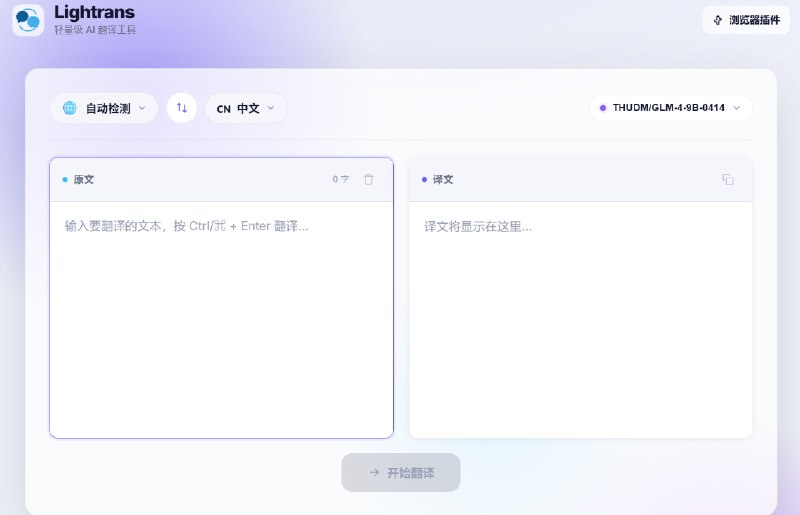This screenshot has height=515, width=800.
Task: Click the 轻量级 AI 翻译工具 subtitle
Action: pos(95,30)
